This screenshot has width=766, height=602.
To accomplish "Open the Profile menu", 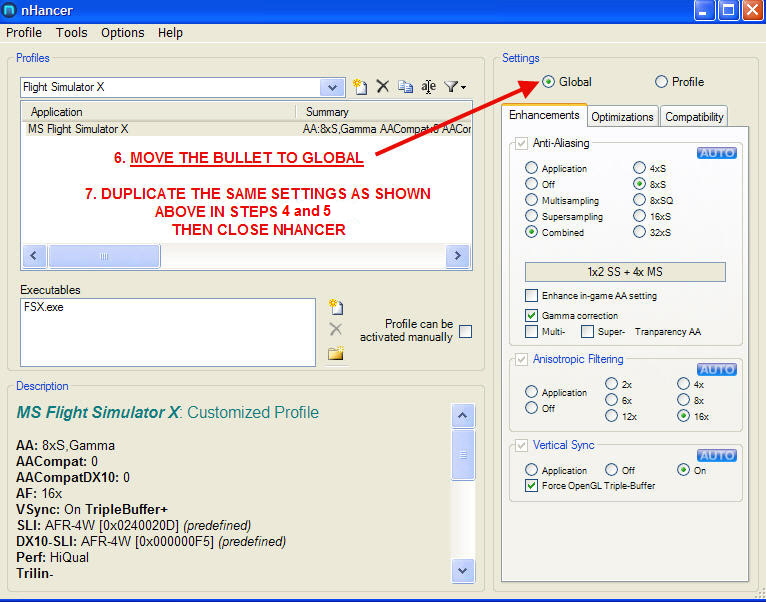I will [24, 33].
